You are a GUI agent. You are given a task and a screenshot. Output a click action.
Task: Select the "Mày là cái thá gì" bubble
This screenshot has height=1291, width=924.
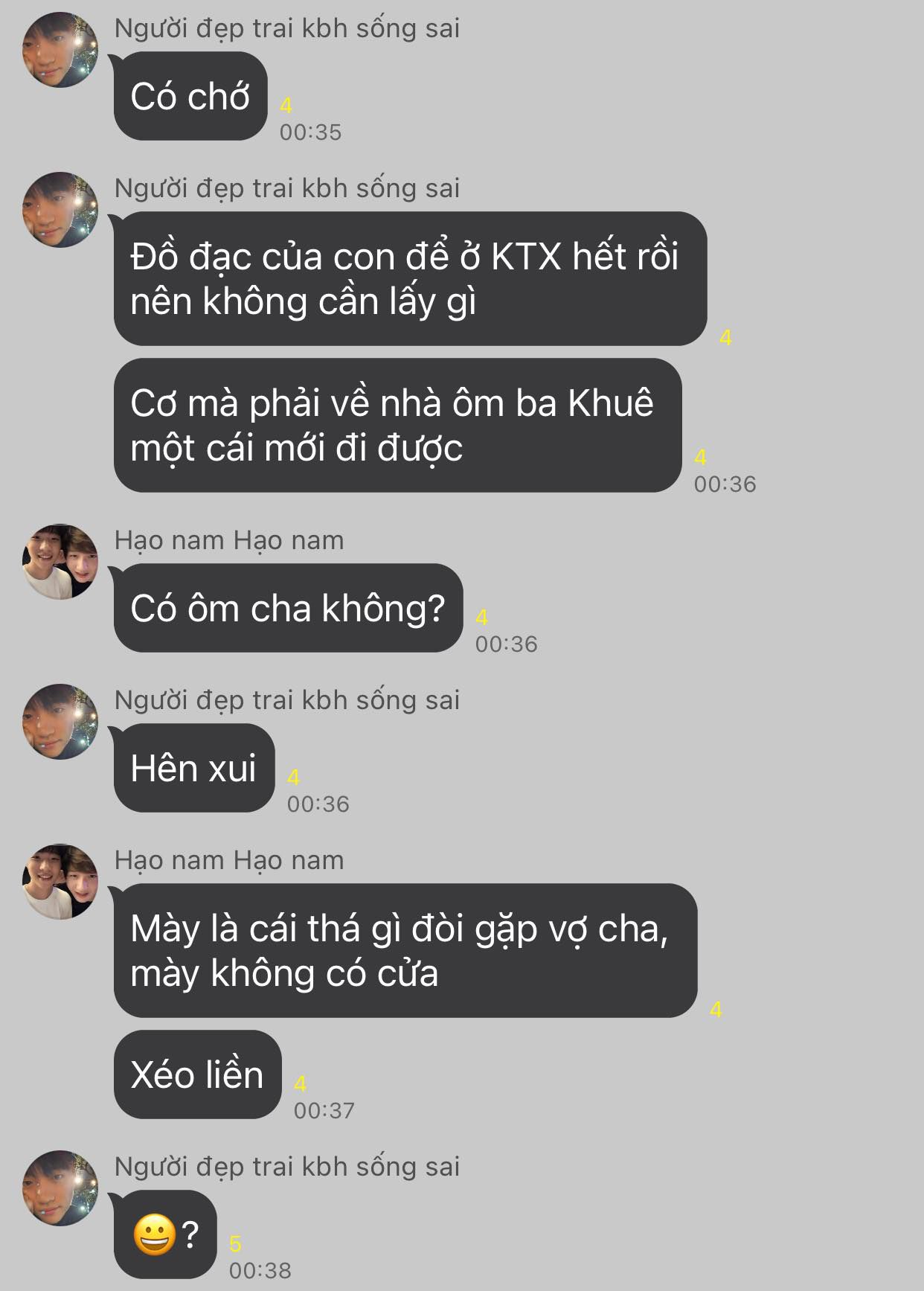pos(405,950)
